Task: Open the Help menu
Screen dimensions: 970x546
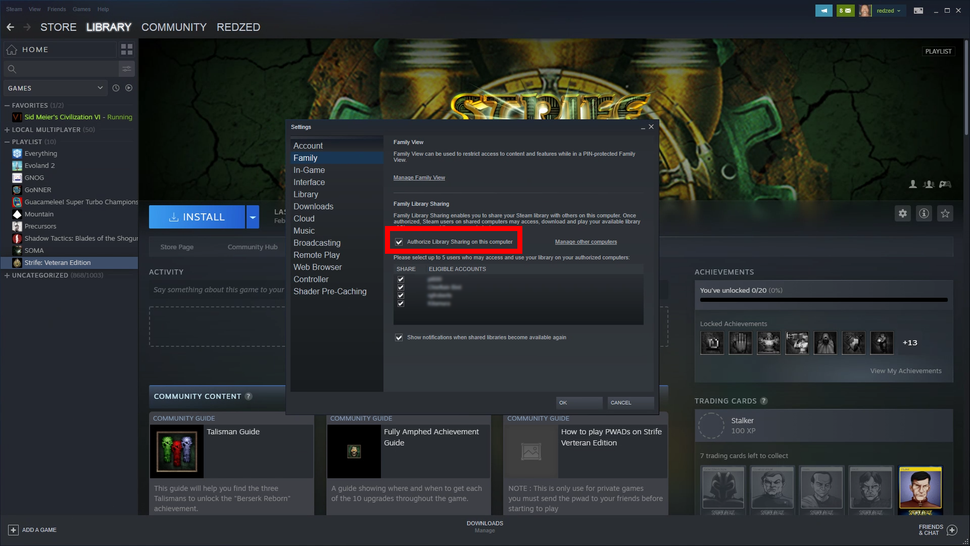Action: 103,9
